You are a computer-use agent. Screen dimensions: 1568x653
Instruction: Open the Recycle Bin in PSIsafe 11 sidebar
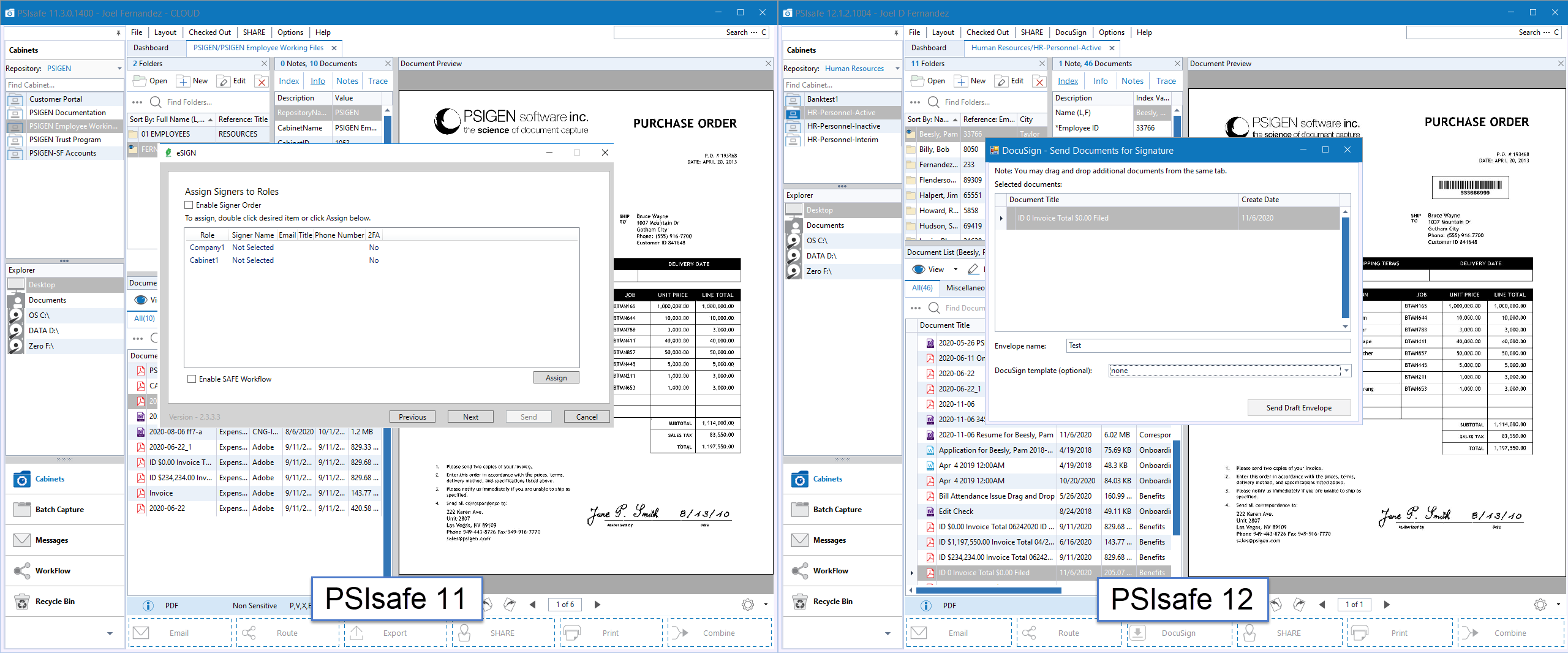pos(55,602)
